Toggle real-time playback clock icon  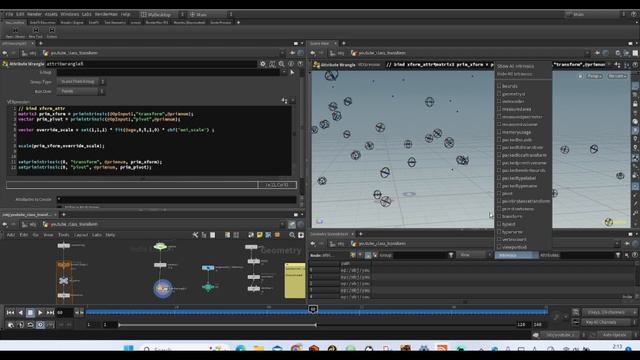coord(40,325)
